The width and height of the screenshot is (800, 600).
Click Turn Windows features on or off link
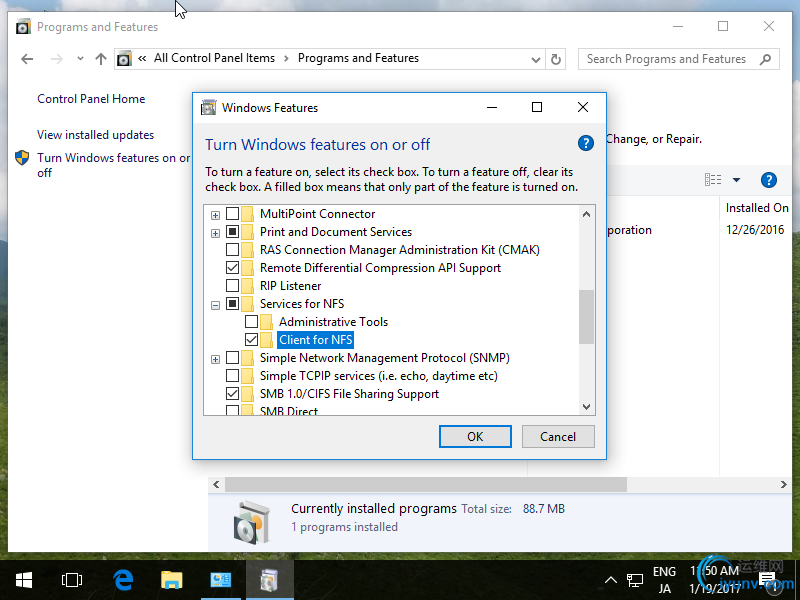[x=113, y=165]
